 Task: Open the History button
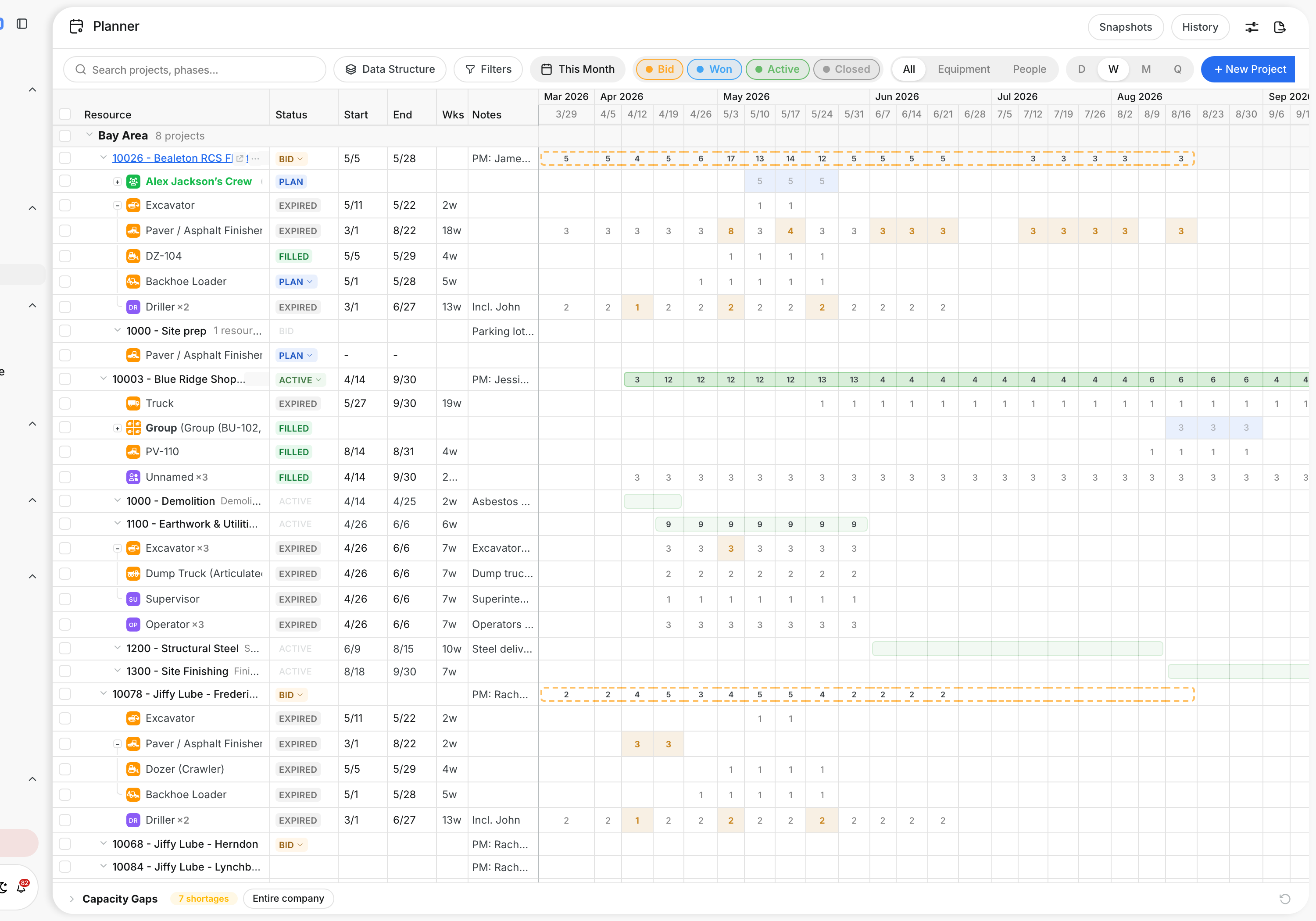[1200, 27]
